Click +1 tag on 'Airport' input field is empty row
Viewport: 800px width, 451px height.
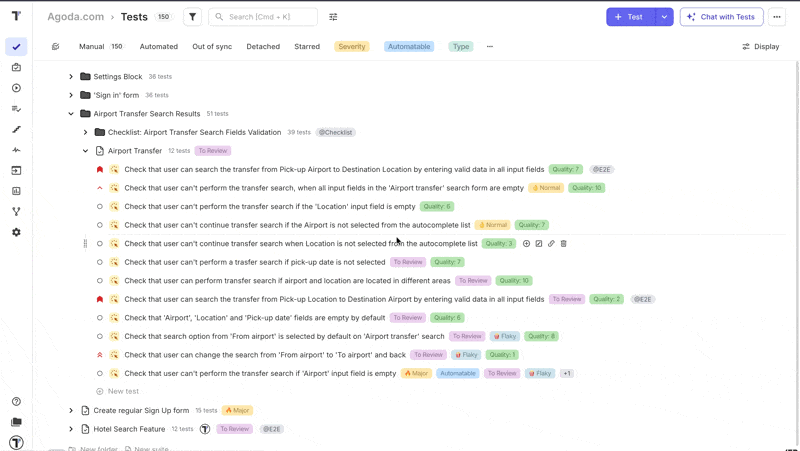(567, 373)
